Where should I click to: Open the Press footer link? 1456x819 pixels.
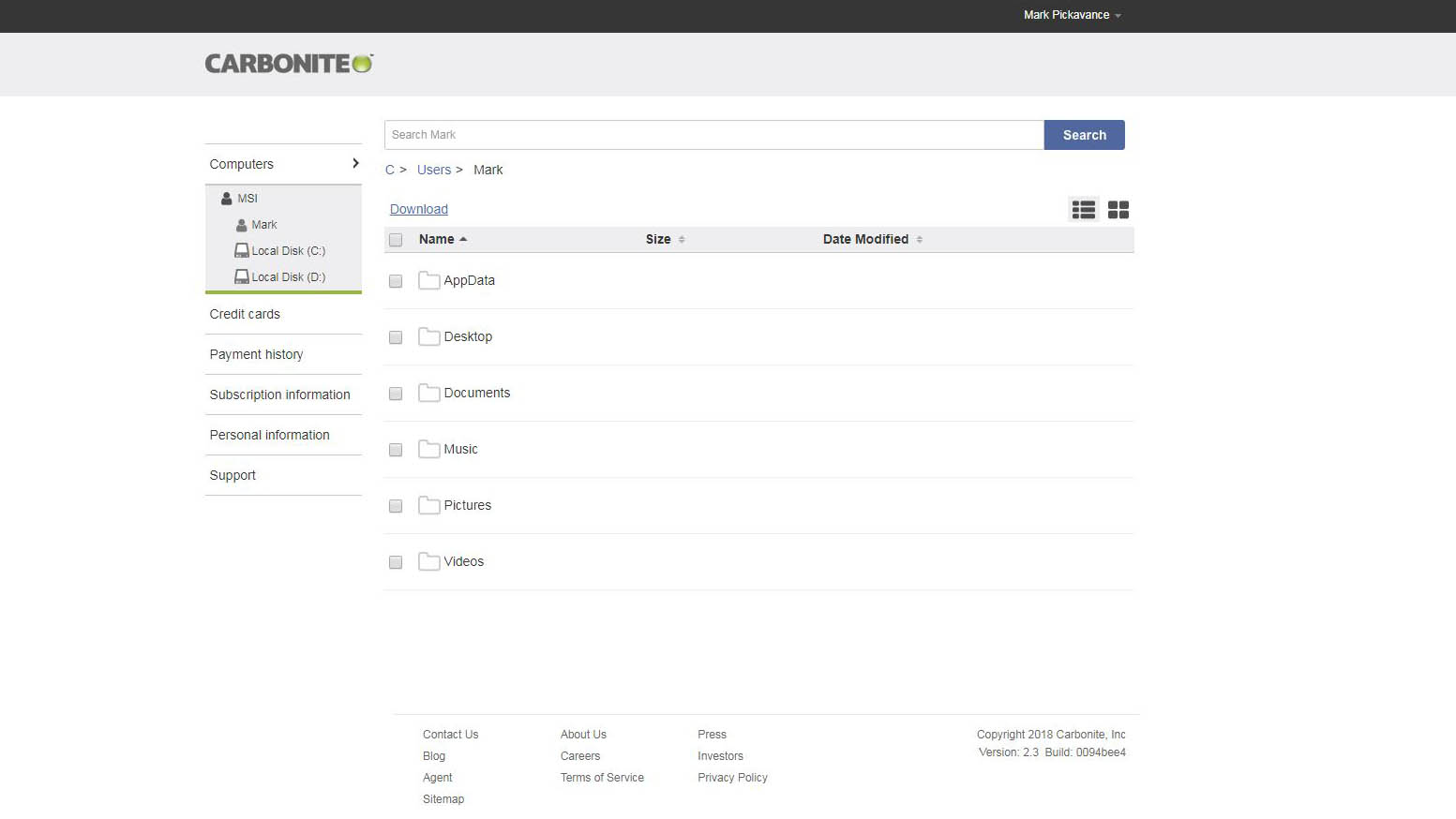point(712,735)
